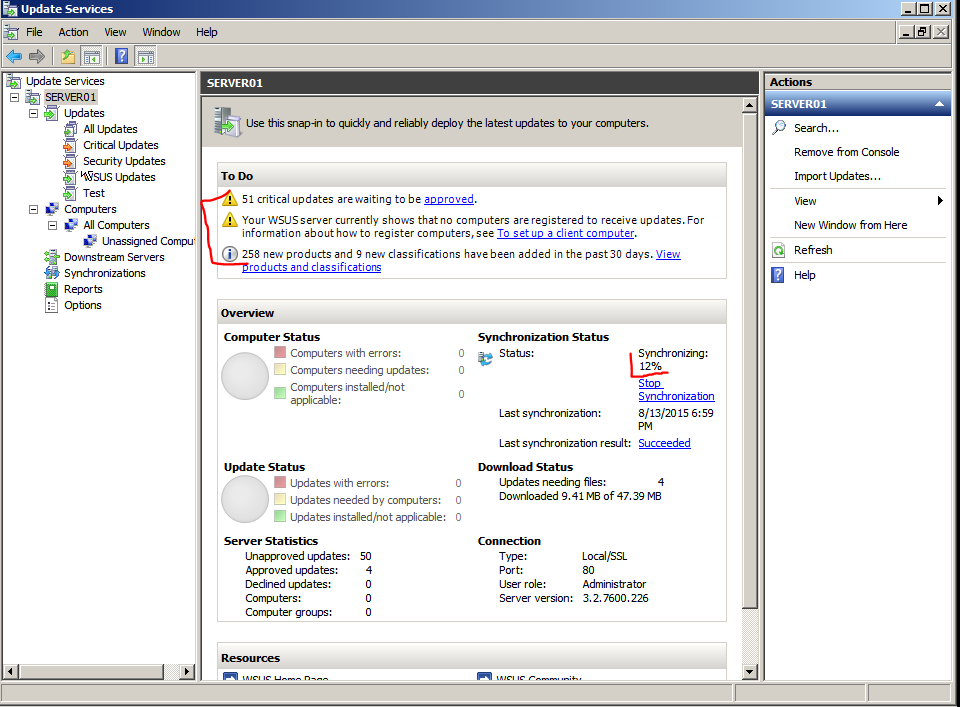Choose Remove from Console action
The image size is (960, 707).
[x=847, y=152]
